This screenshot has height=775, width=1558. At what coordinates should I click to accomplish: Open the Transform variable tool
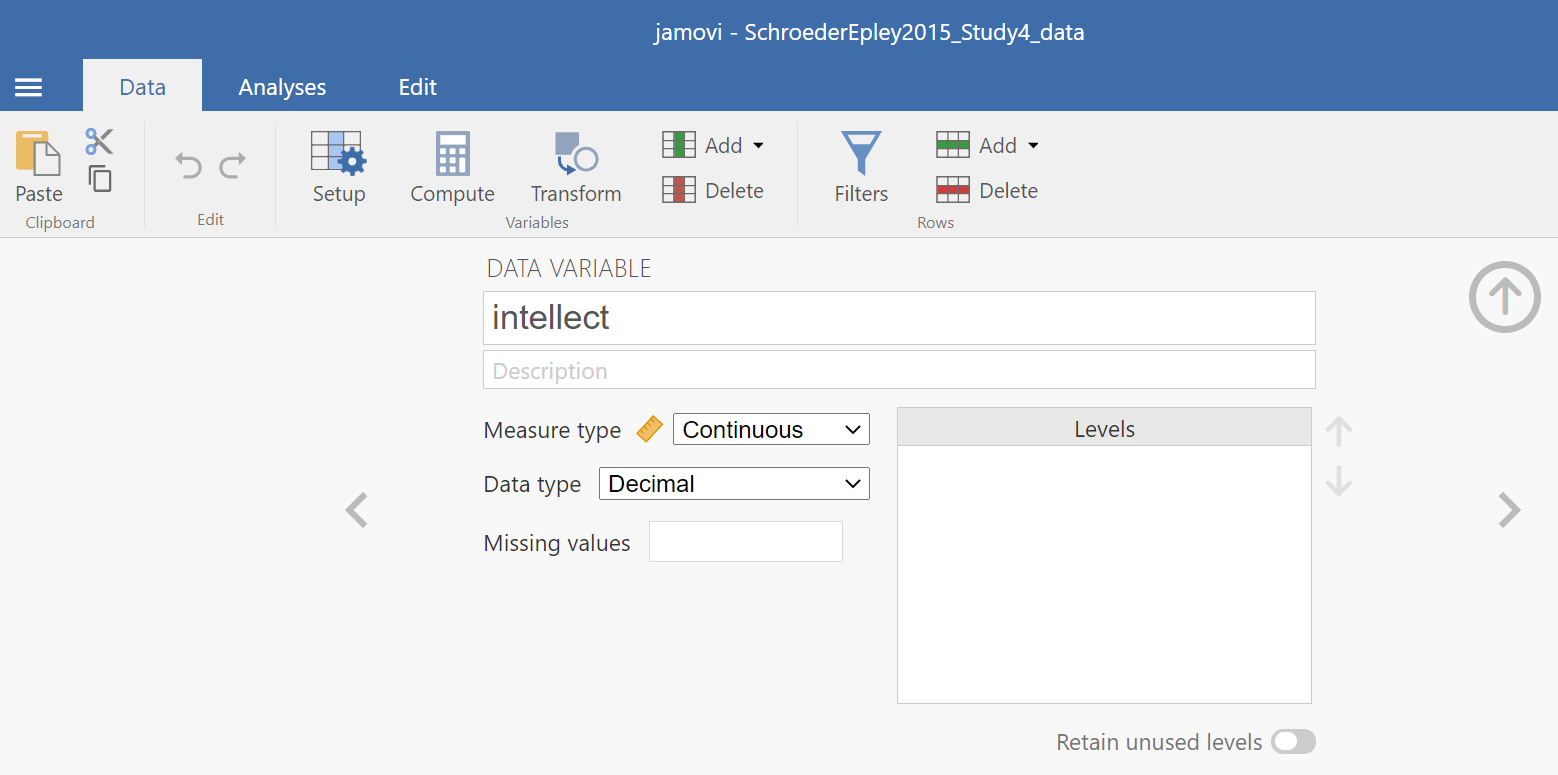[575, 167]
